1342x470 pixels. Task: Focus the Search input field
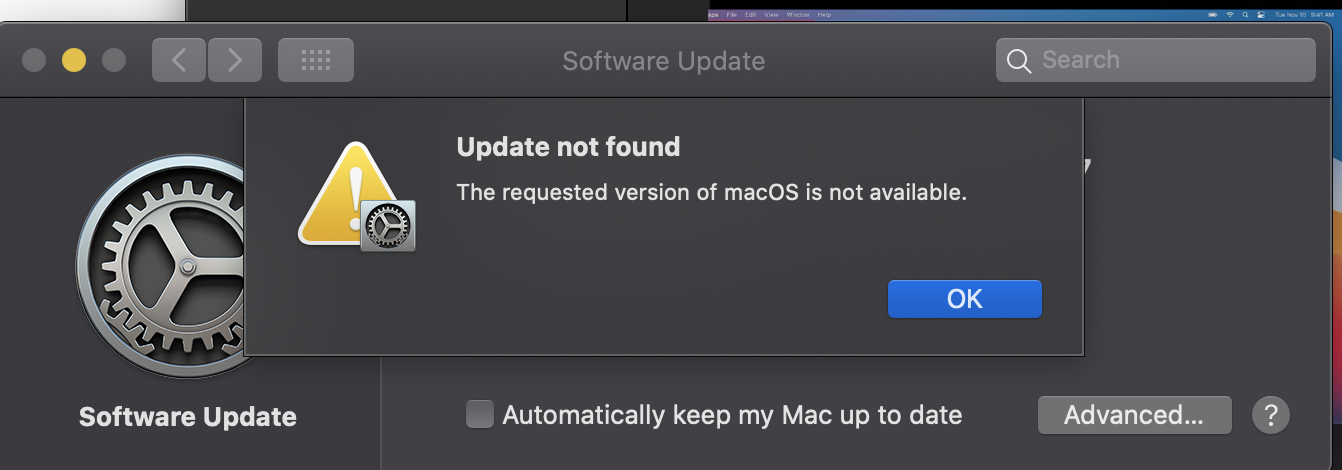[1156, 60]
